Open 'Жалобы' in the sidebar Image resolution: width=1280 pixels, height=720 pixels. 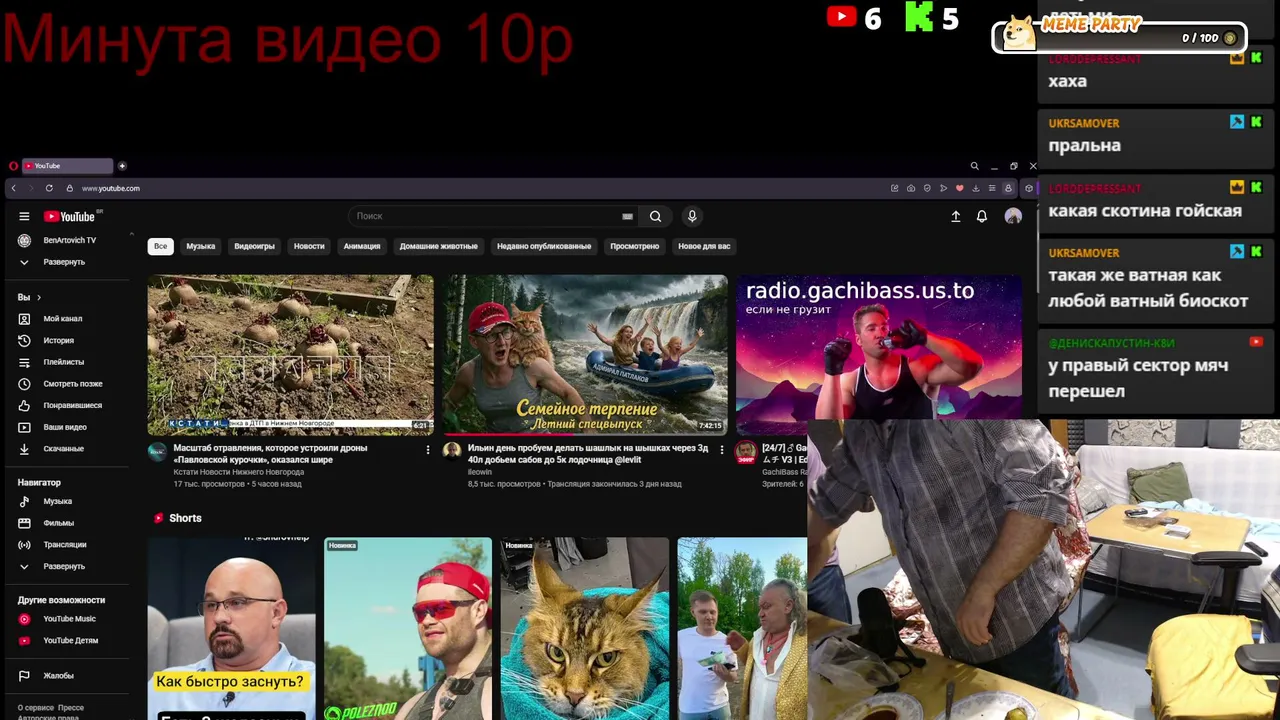(x=46, y=676)
